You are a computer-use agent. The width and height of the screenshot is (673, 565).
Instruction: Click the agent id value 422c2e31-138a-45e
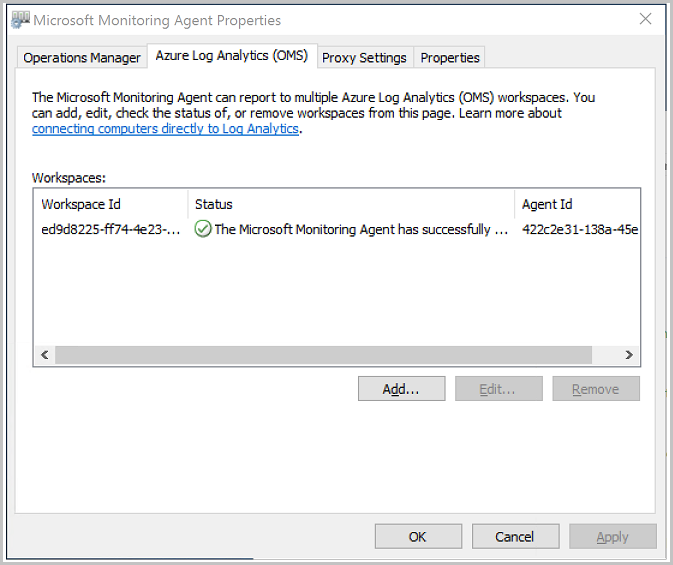point(580,230)
